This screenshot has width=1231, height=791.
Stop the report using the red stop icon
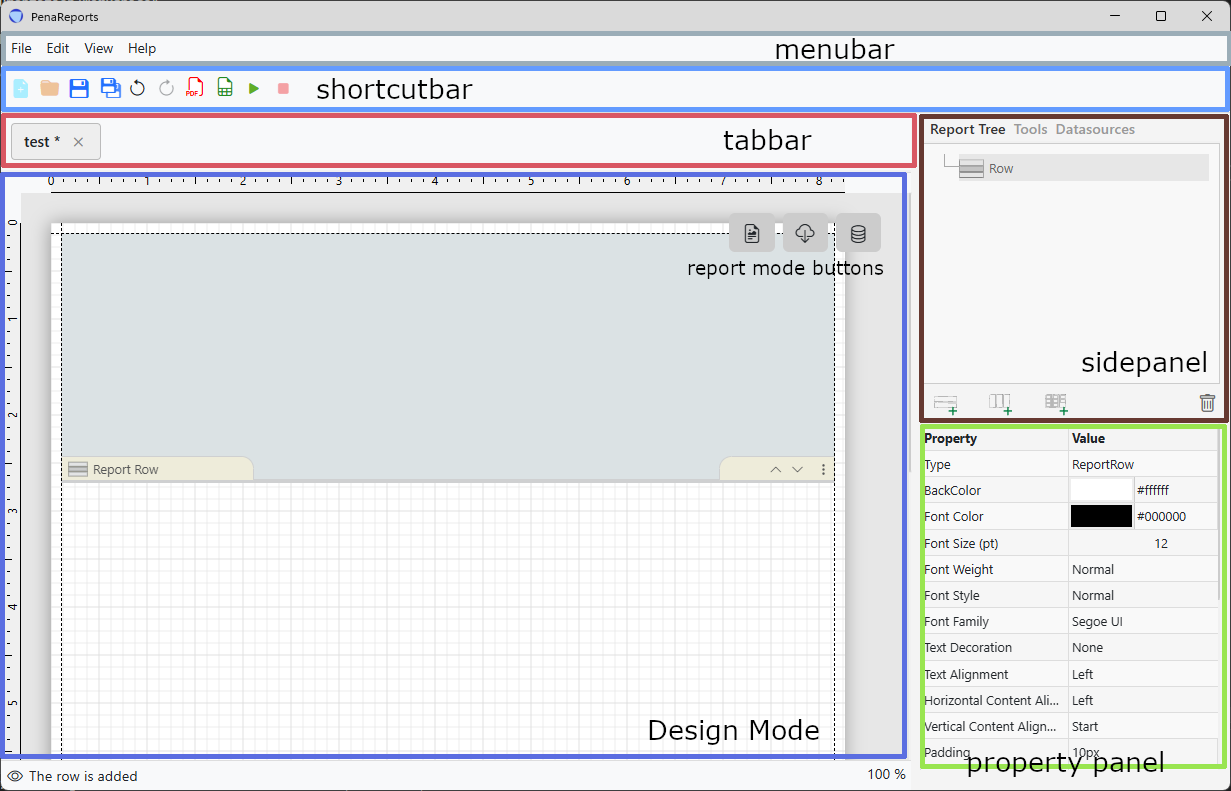pos(283,88)
